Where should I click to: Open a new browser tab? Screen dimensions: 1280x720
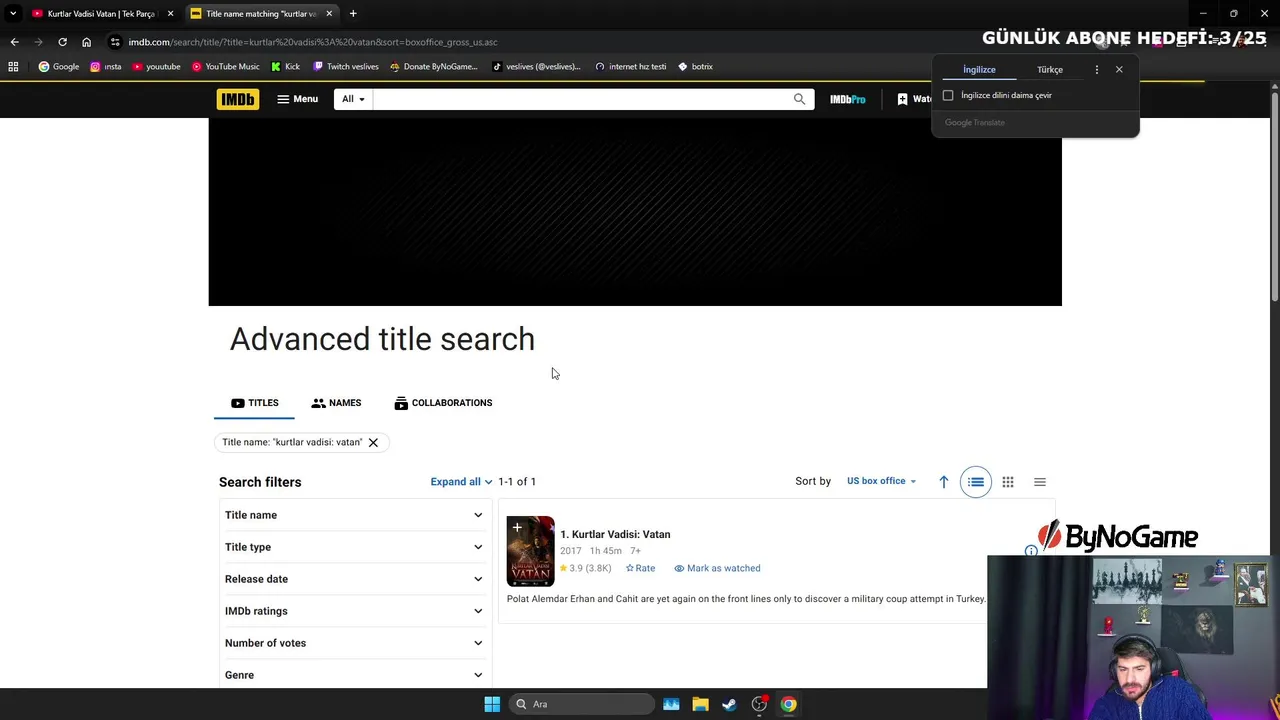point(353,14)
